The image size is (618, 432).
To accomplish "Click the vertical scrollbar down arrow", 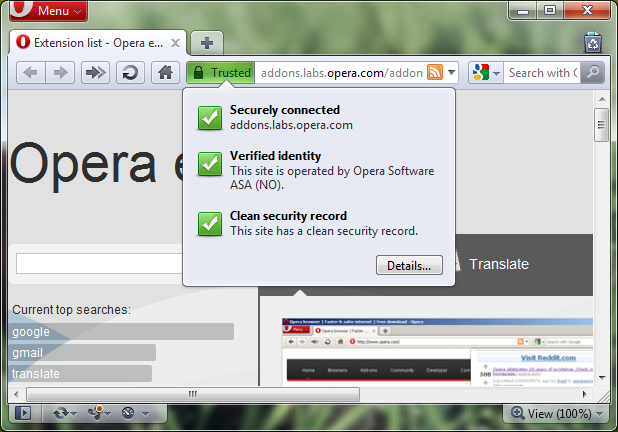I will (602, 378).
